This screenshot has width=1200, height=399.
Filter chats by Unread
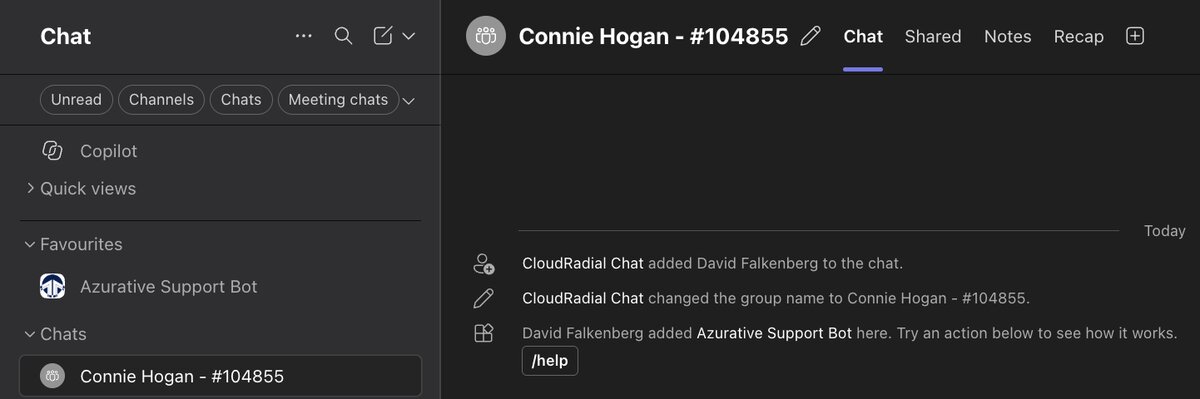click(x=77, y=100)
